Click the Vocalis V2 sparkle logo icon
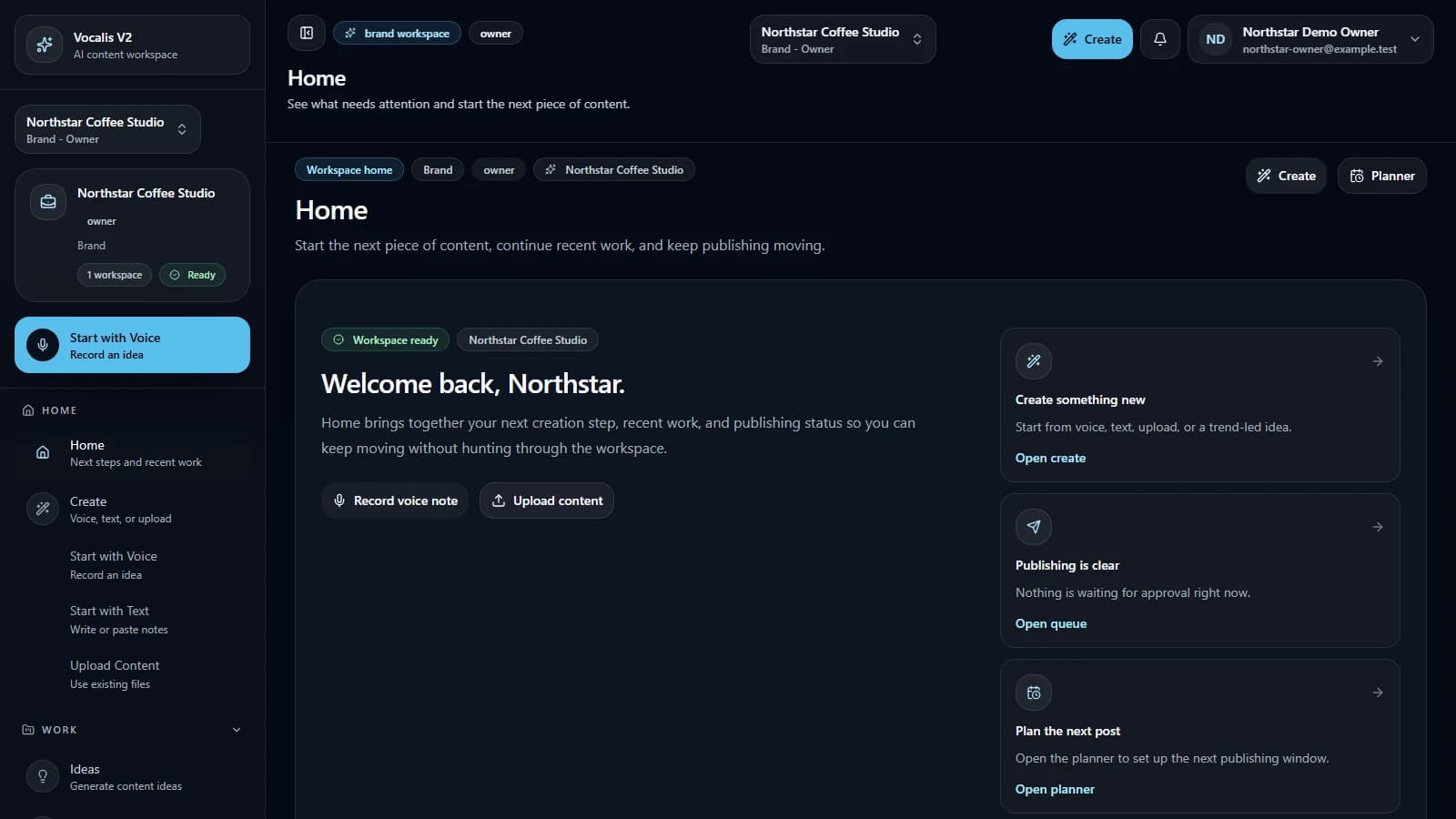 [44, 45]
